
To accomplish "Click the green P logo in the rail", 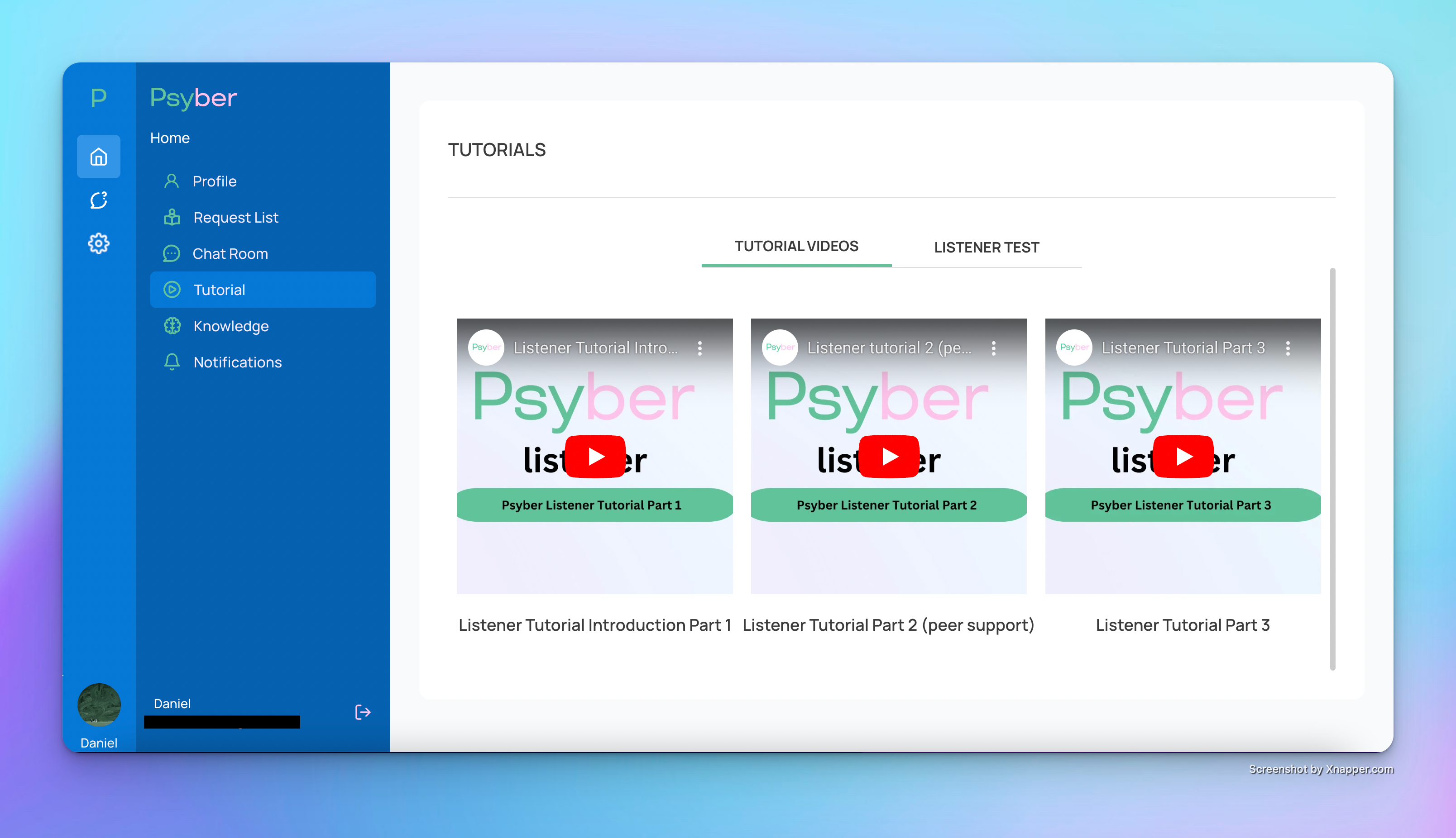I will [98, 97].
